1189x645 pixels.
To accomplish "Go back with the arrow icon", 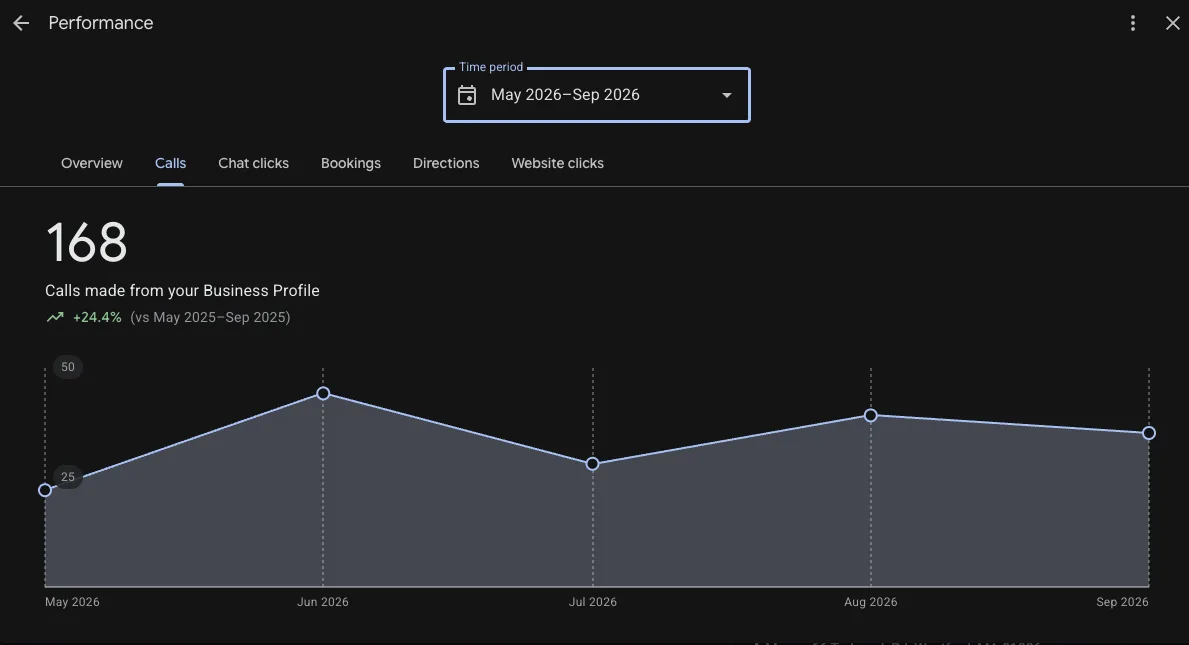I will (x=20, y=23).
